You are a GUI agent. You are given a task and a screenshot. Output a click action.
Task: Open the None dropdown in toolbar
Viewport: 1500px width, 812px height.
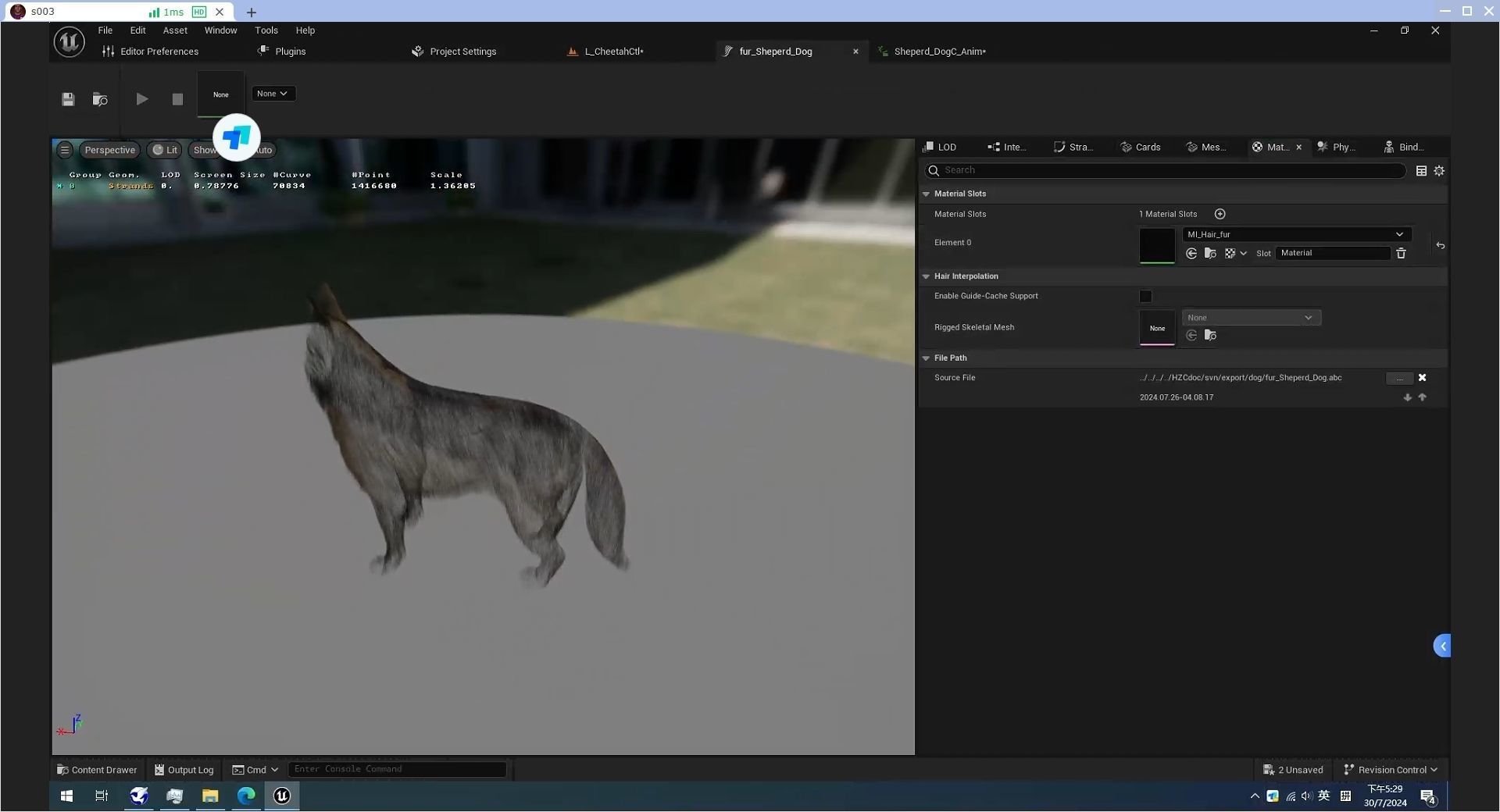273,94
